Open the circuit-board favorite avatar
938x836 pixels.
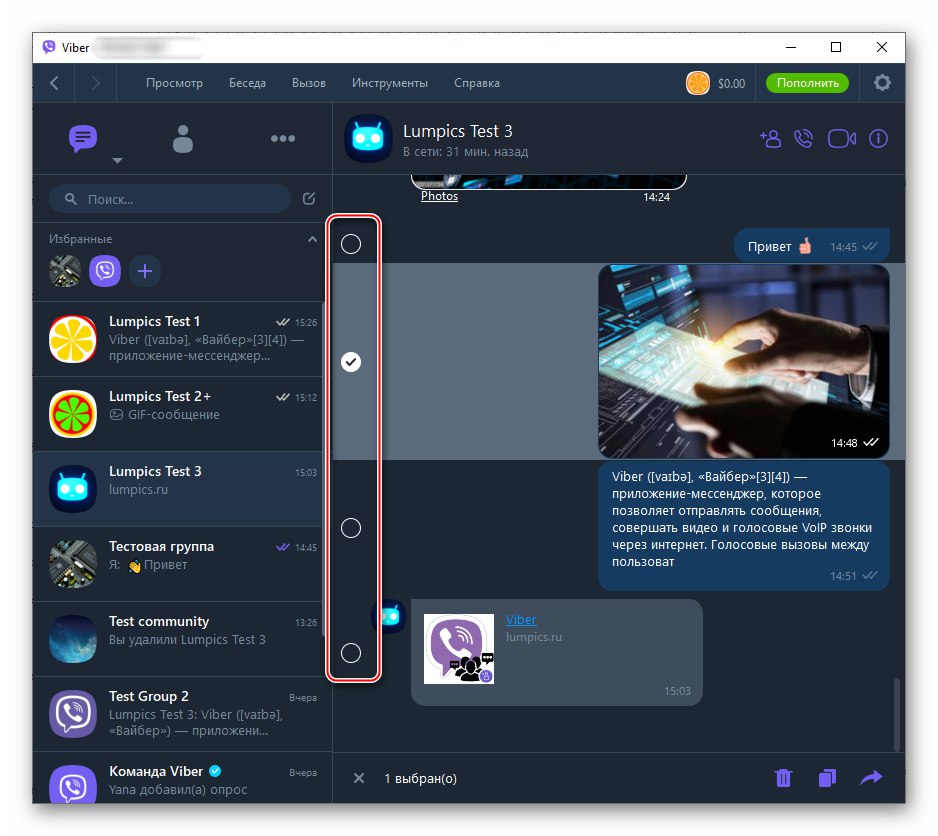click(65, 271)
